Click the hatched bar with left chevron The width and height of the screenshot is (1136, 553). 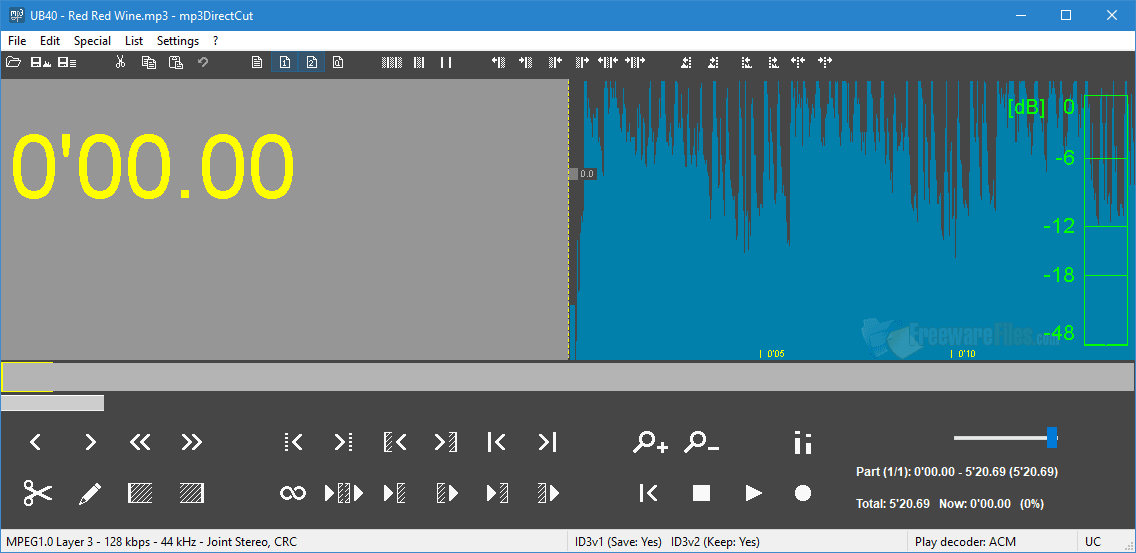point(395,442)
